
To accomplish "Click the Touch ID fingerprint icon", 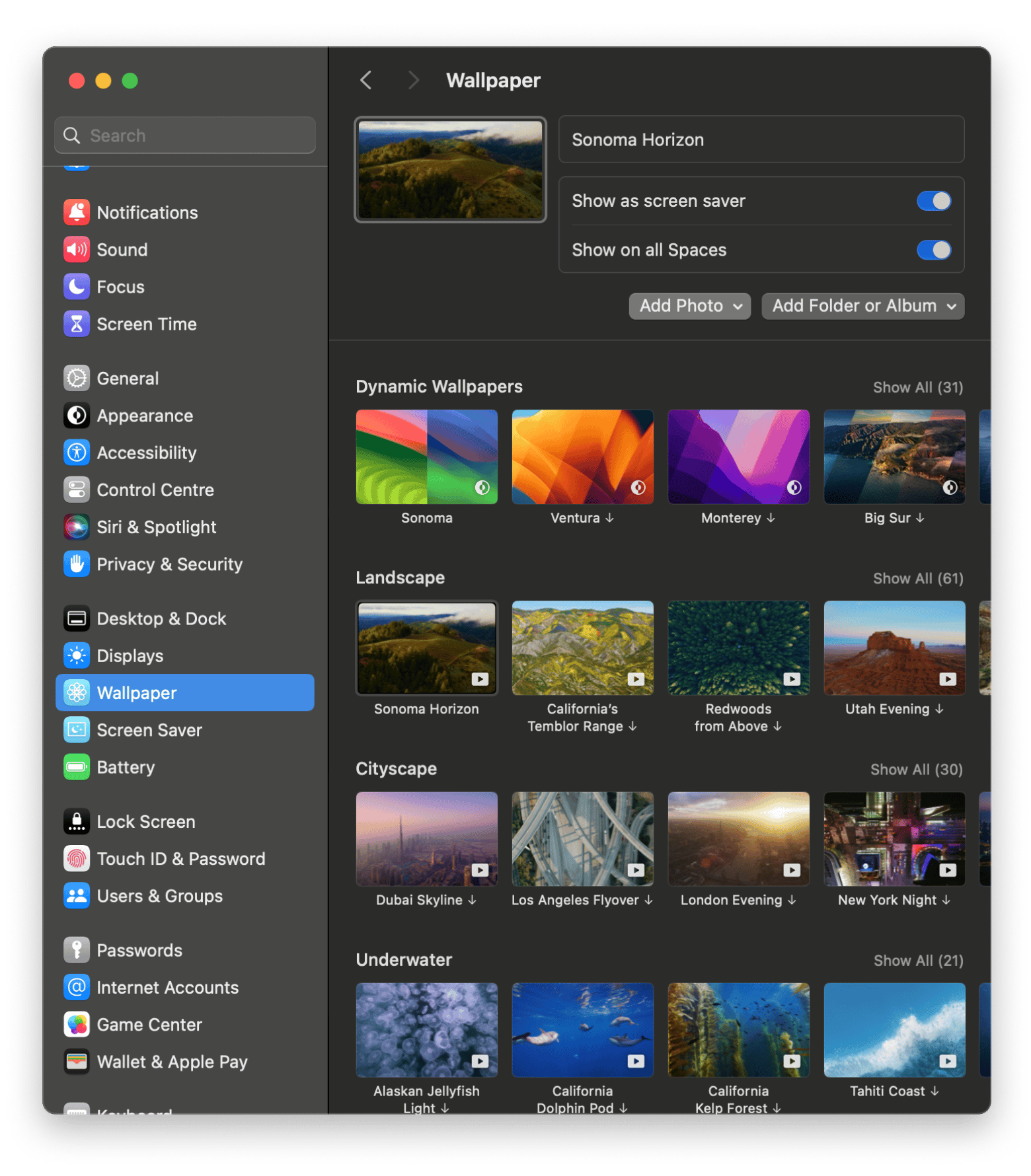I will click(x=77, y=859).
